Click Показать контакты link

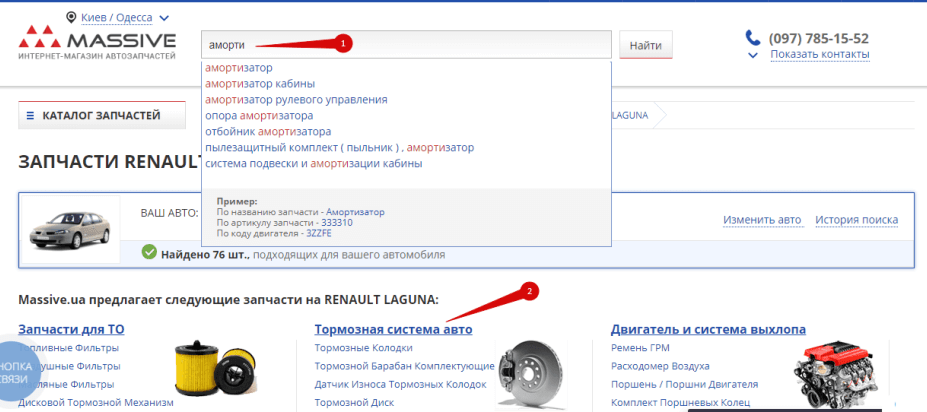coord(819,54)
